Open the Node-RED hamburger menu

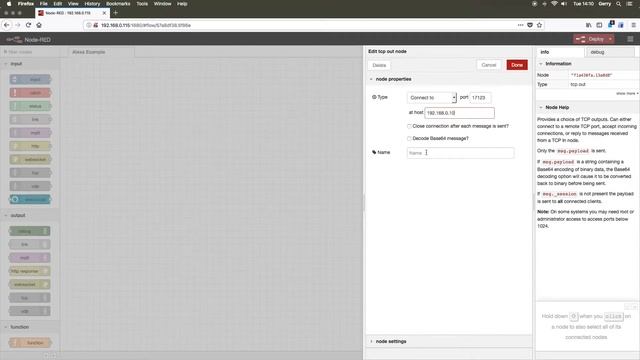(630, 39)
